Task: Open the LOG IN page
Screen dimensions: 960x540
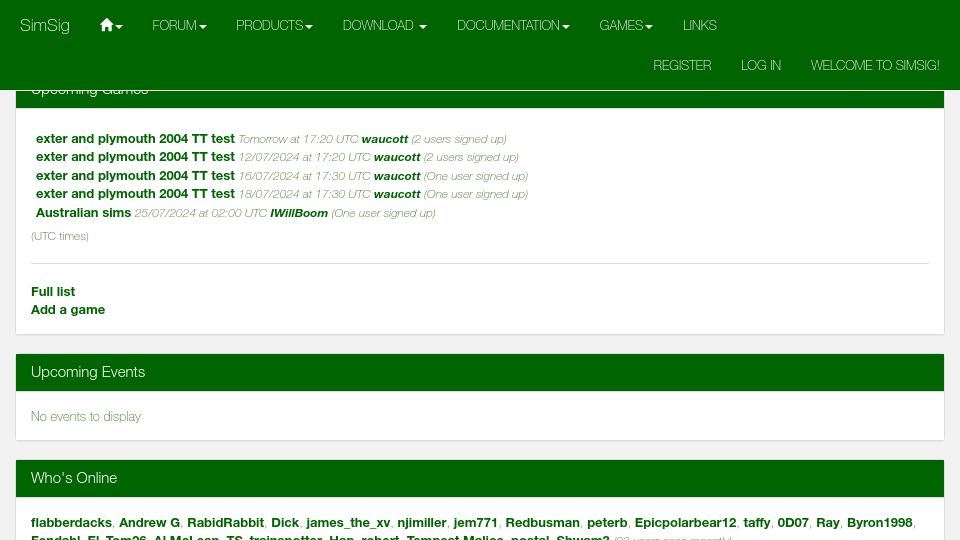Action: (761, 65)
